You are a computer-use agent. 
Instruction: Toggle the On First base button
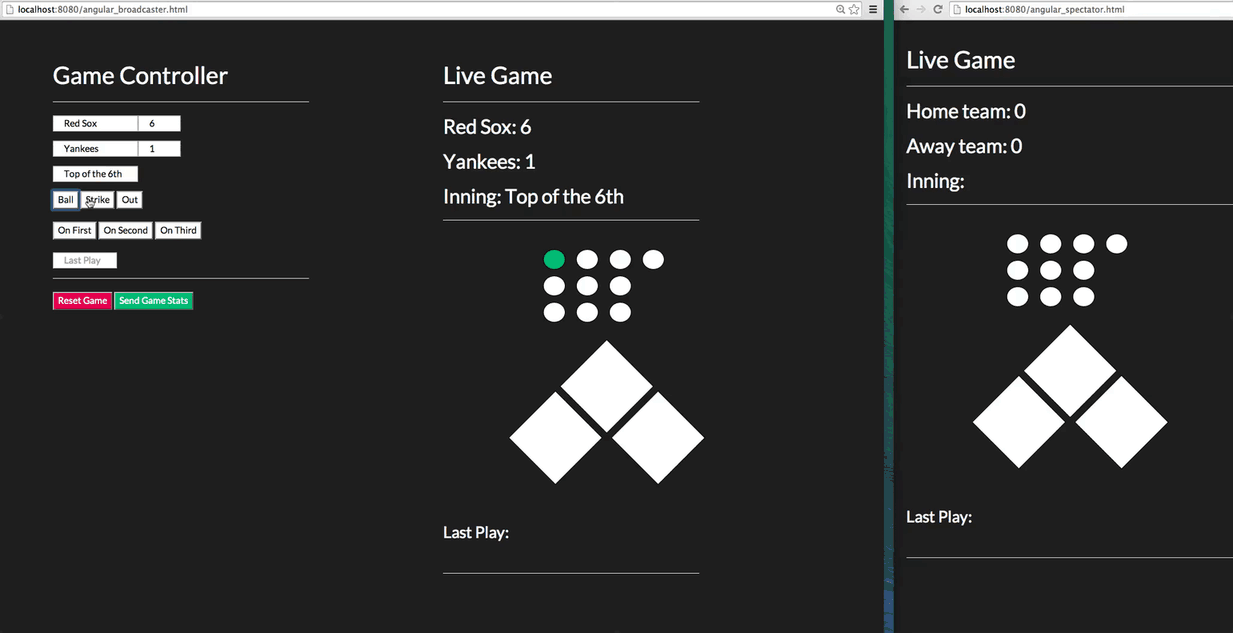74,230
